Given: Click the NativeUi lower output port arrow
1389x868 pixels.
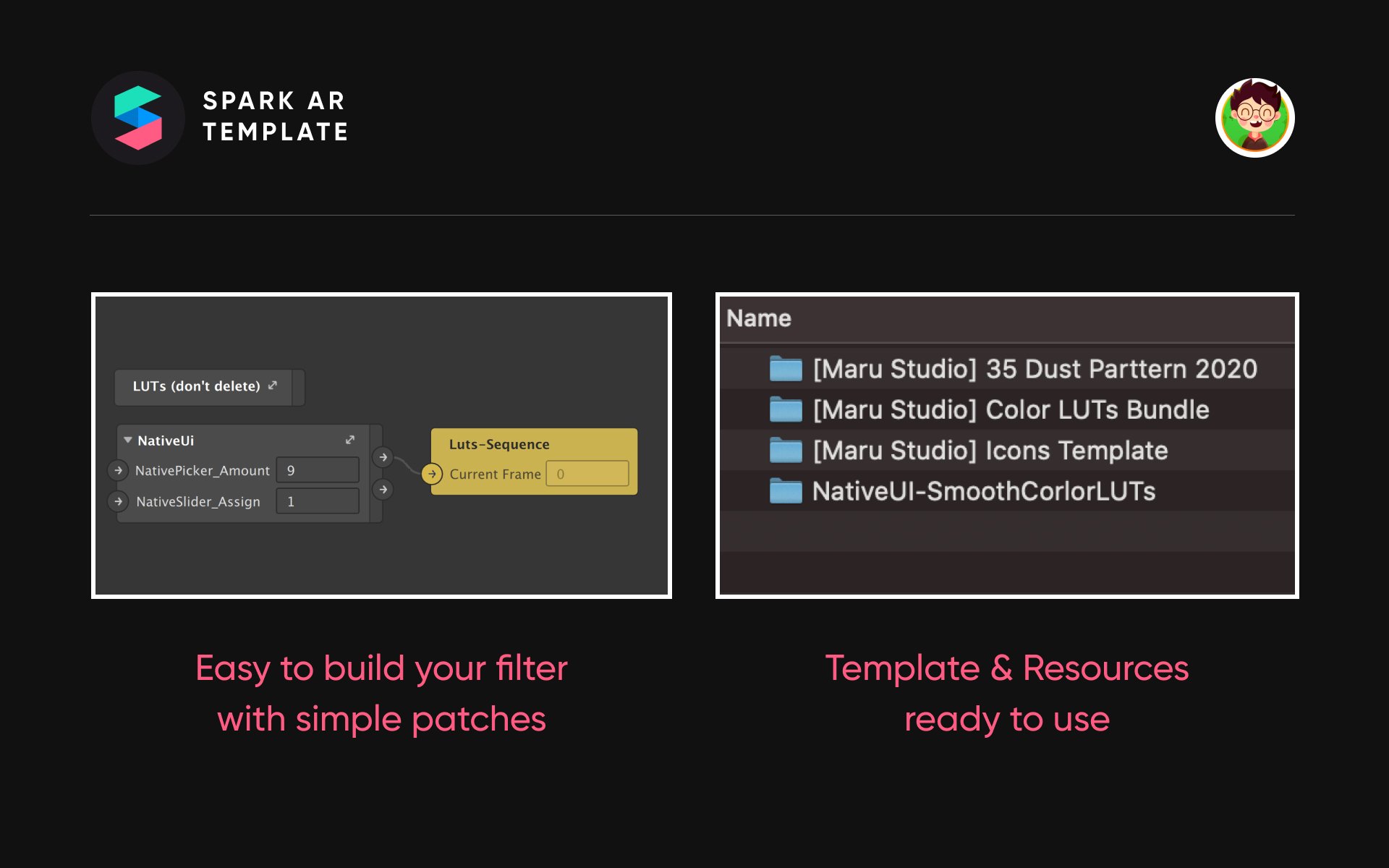Looking at the screenshot, I should [x=383, y=490].
